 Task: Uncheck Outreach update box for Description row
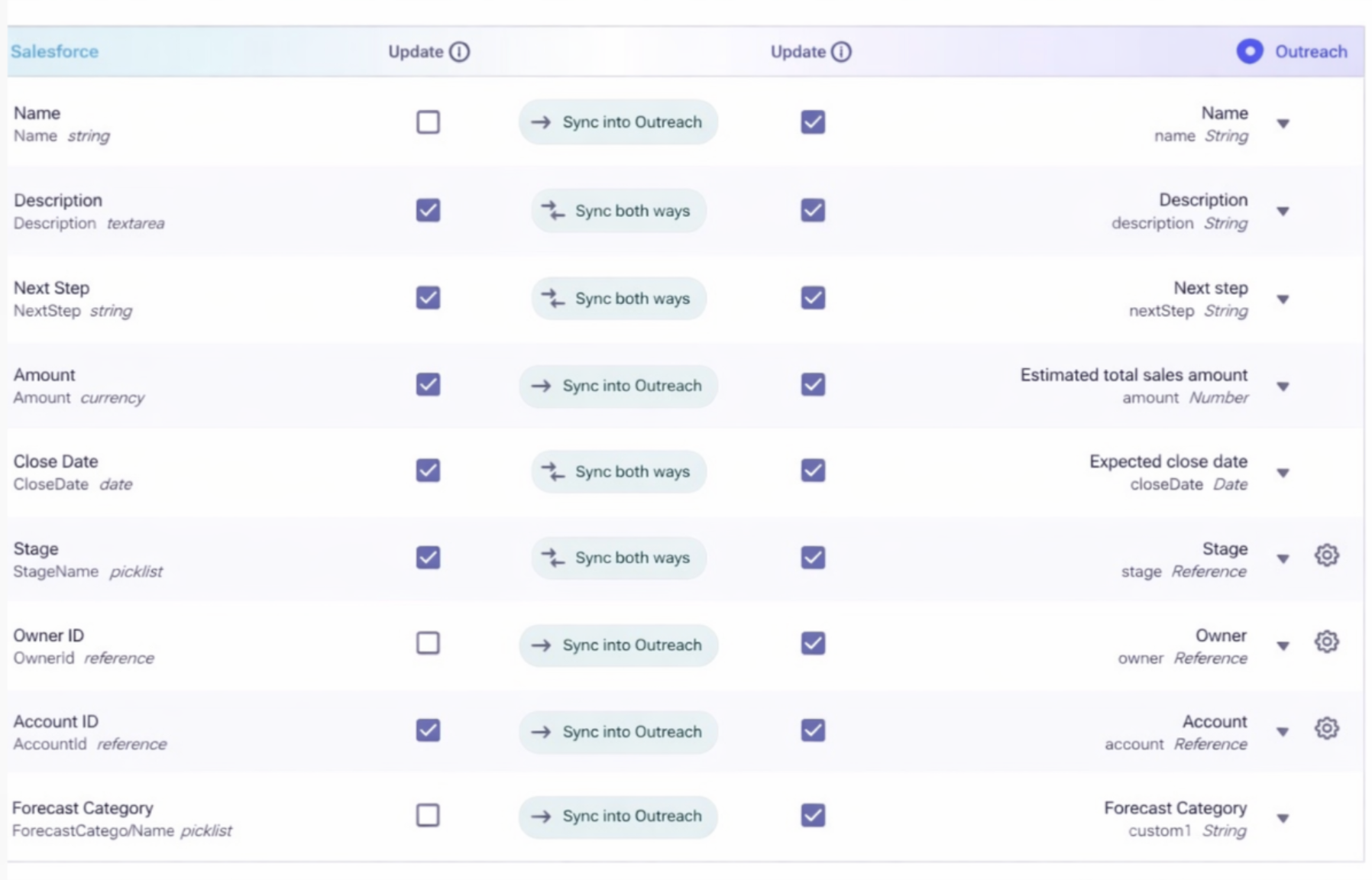(813, 210)
